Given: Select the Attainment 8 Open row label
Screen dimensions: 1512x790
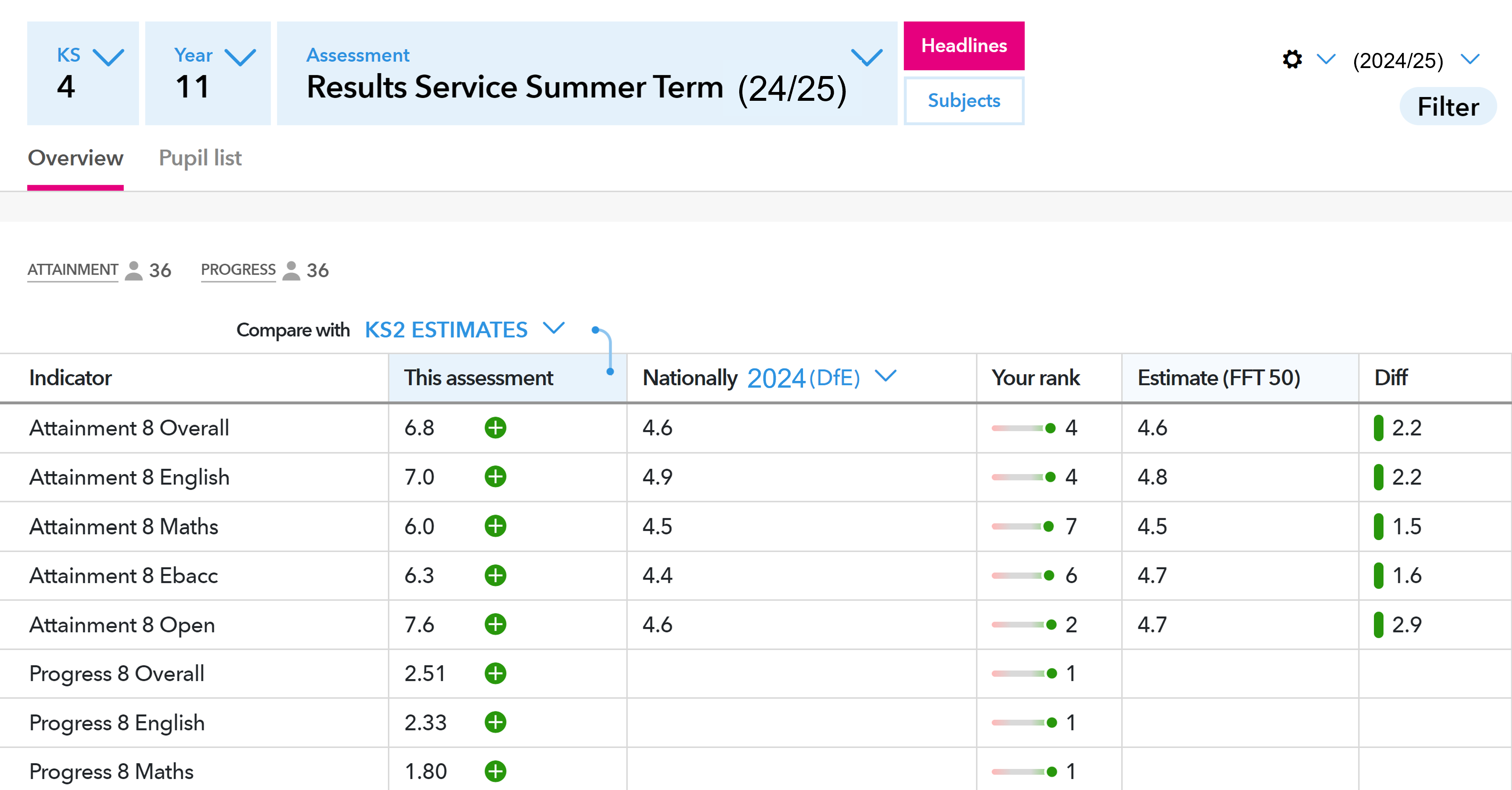Looking at the screenshot, I should point(122,625).
